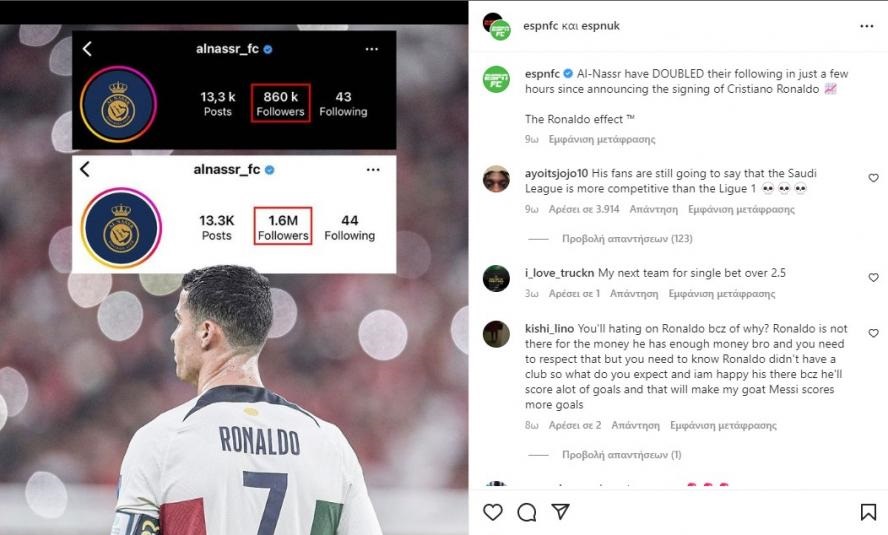Open kishi_lino's profile avatar
The width and height of the screenshot is (888, 535).
[x=496, y=334]
